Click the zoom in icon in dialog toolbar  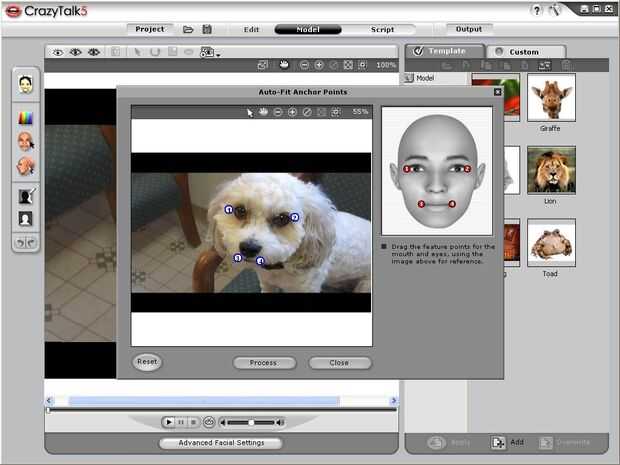coord(292,112)
